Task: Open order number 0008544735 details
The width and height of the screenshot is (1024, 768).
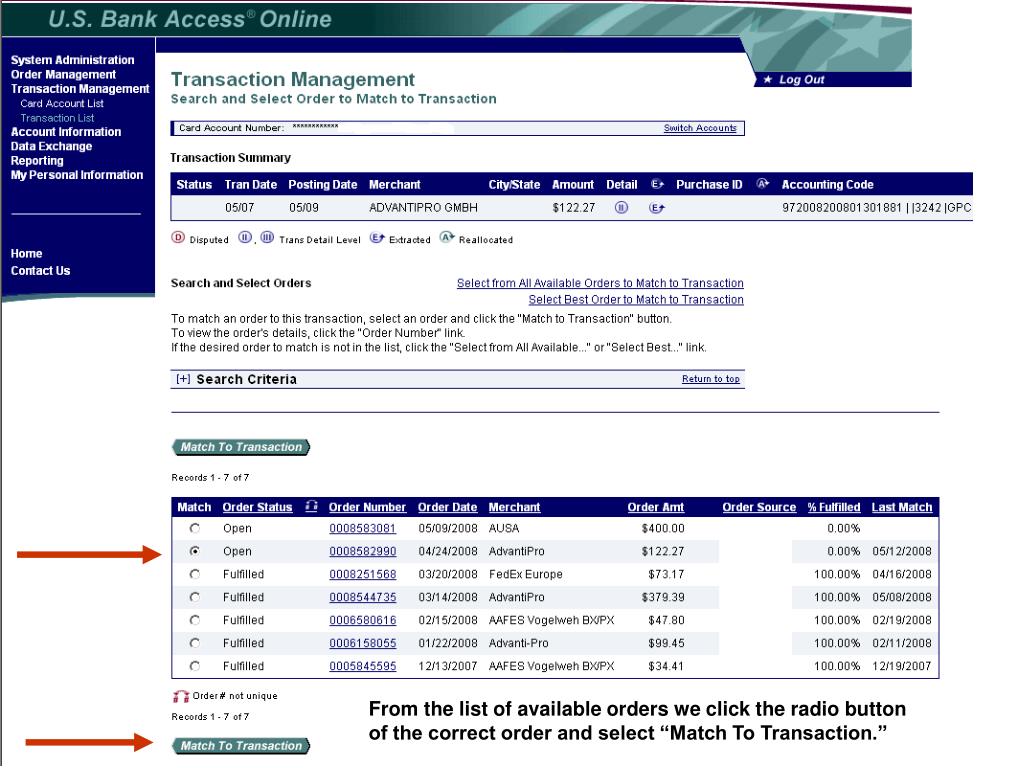Action: pyautogui.click(x=362, y=598)
